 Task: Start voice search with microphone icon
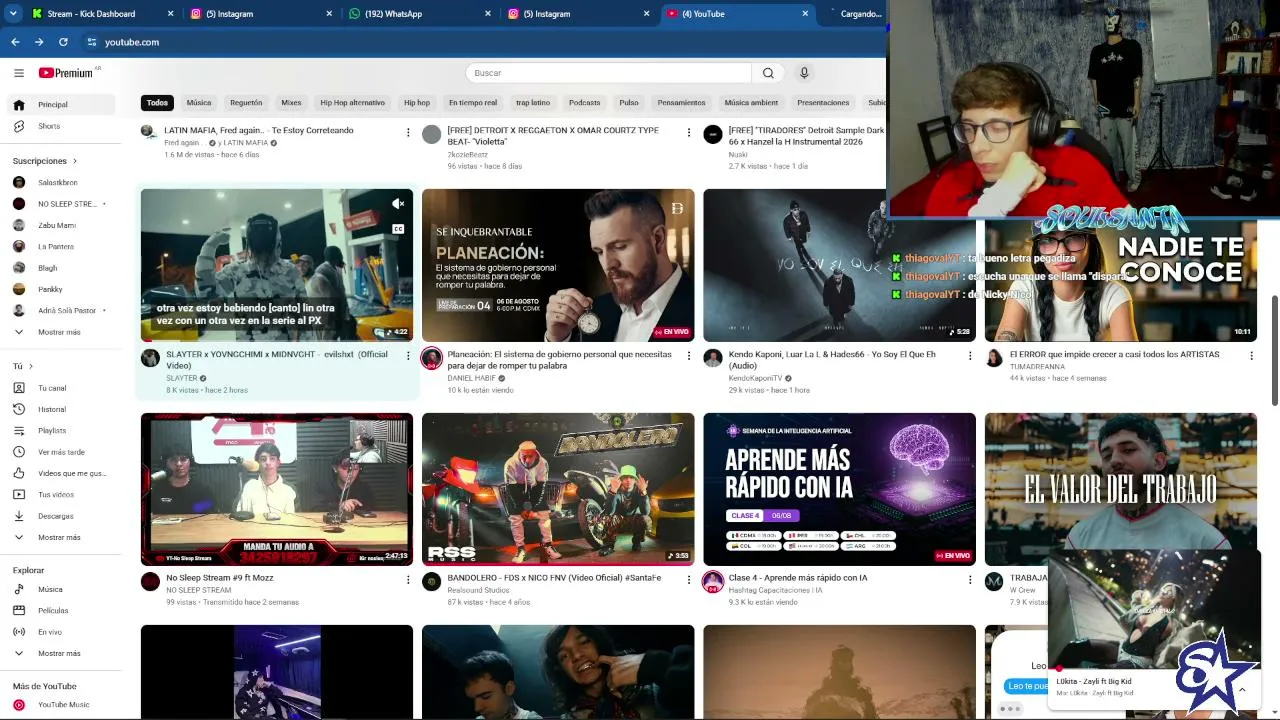804,73
